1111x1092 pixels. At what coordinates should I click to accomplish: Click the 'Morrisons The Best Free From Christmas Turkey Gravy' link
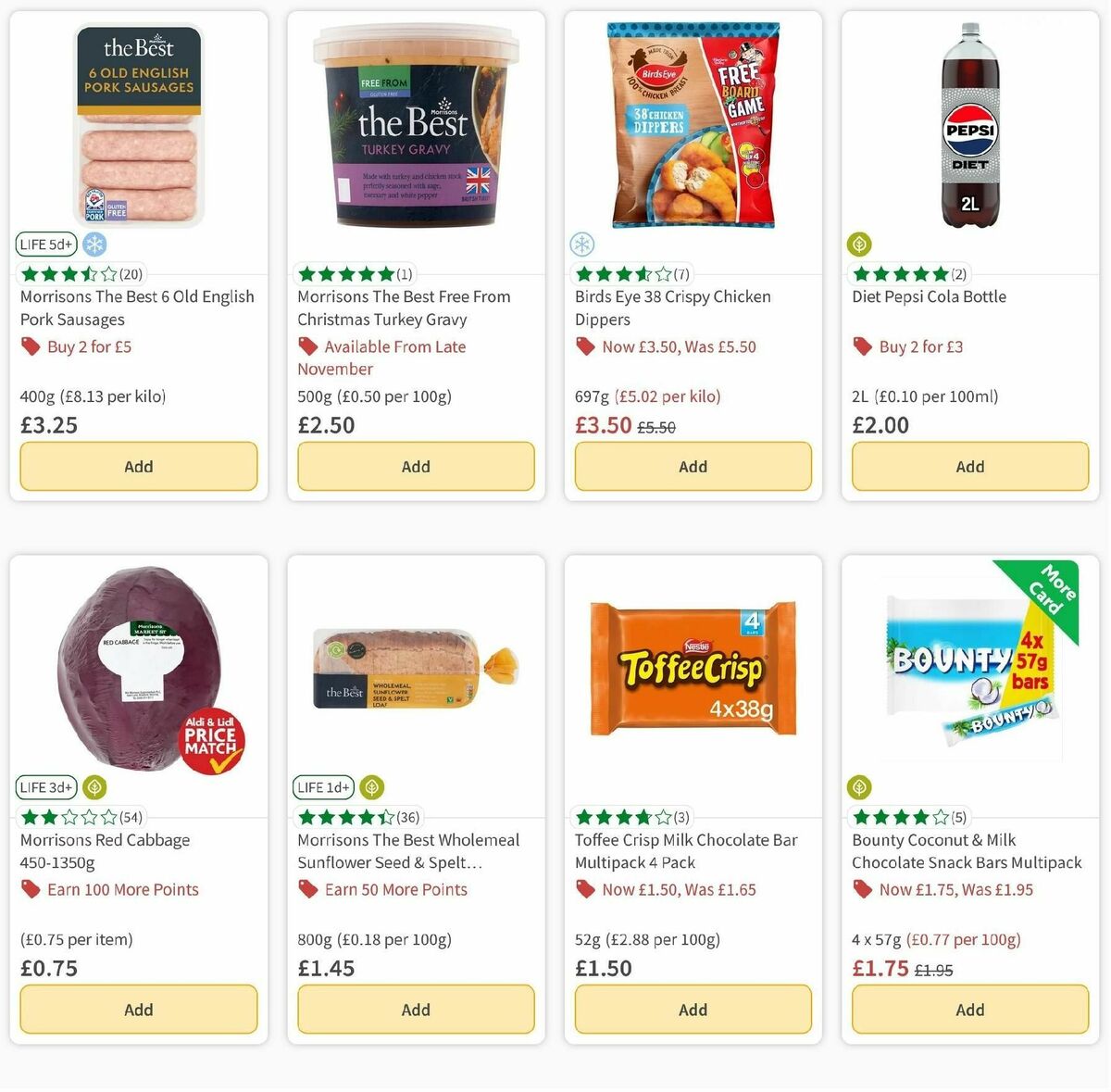(405, 308)
